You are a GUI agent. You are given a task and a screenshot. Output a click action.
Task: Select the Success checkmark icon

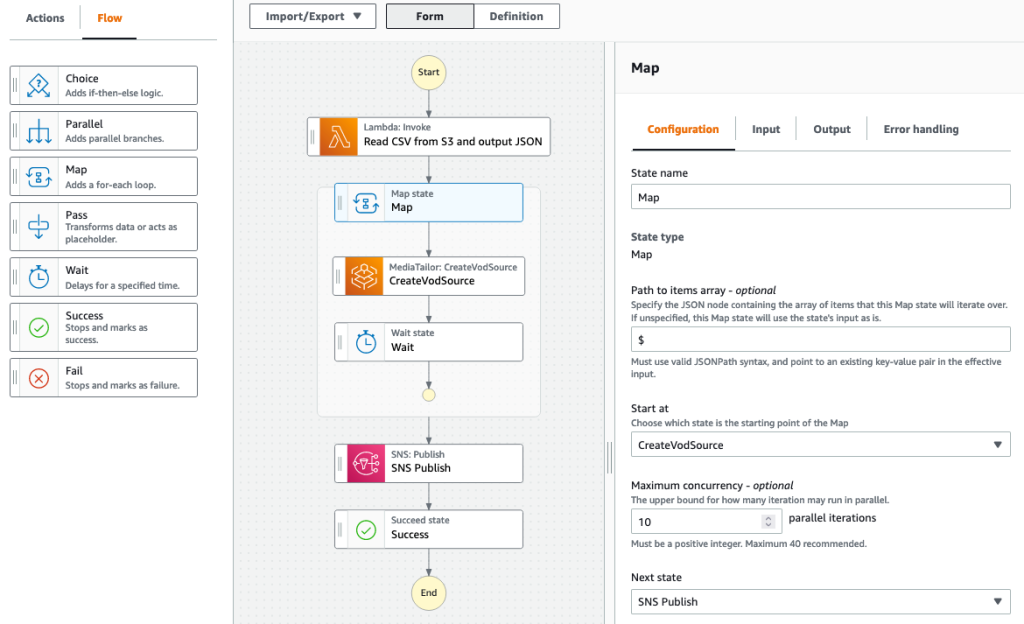pyautogui.click(x=38, y=327)
